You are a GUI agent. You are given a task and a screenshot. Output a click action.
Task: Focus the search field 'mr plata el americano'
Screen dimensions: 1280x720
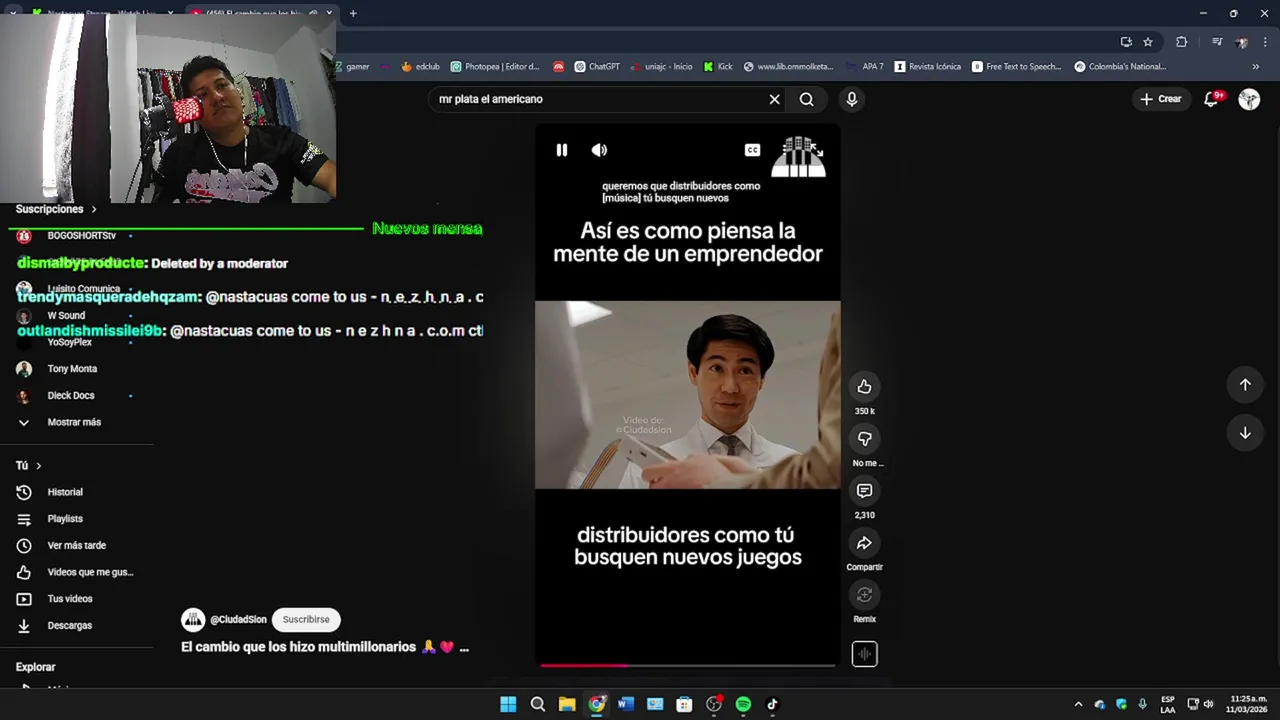600,99
